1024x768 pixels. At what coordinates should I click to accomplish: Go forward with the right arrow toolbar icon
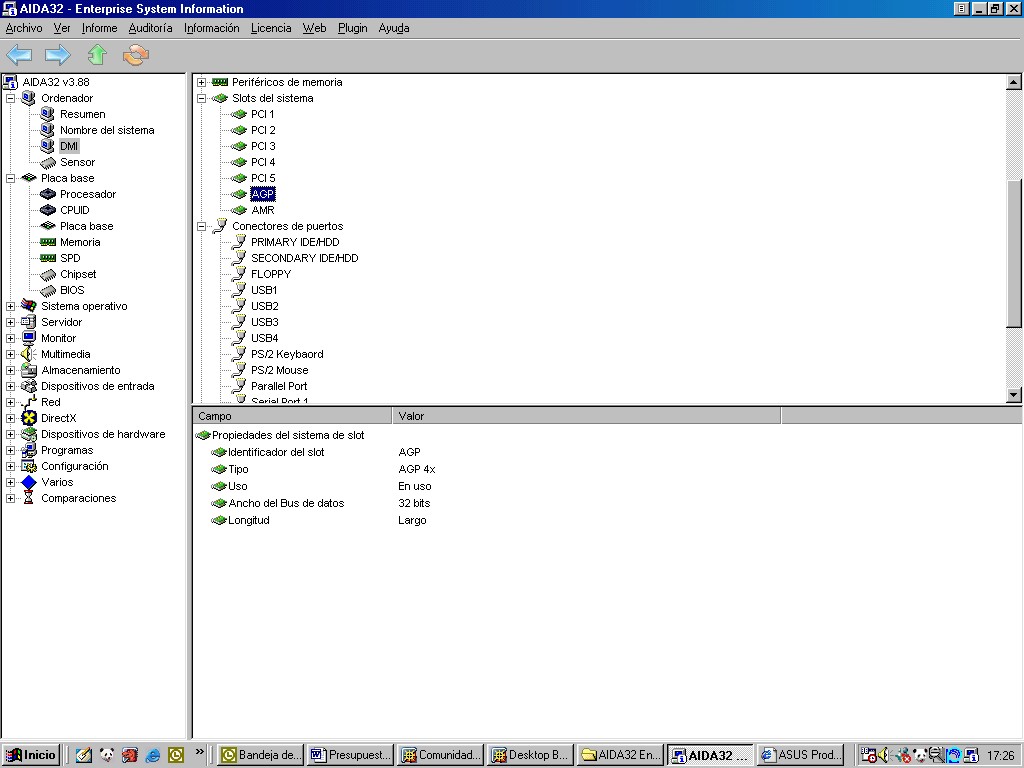point(57,55)
